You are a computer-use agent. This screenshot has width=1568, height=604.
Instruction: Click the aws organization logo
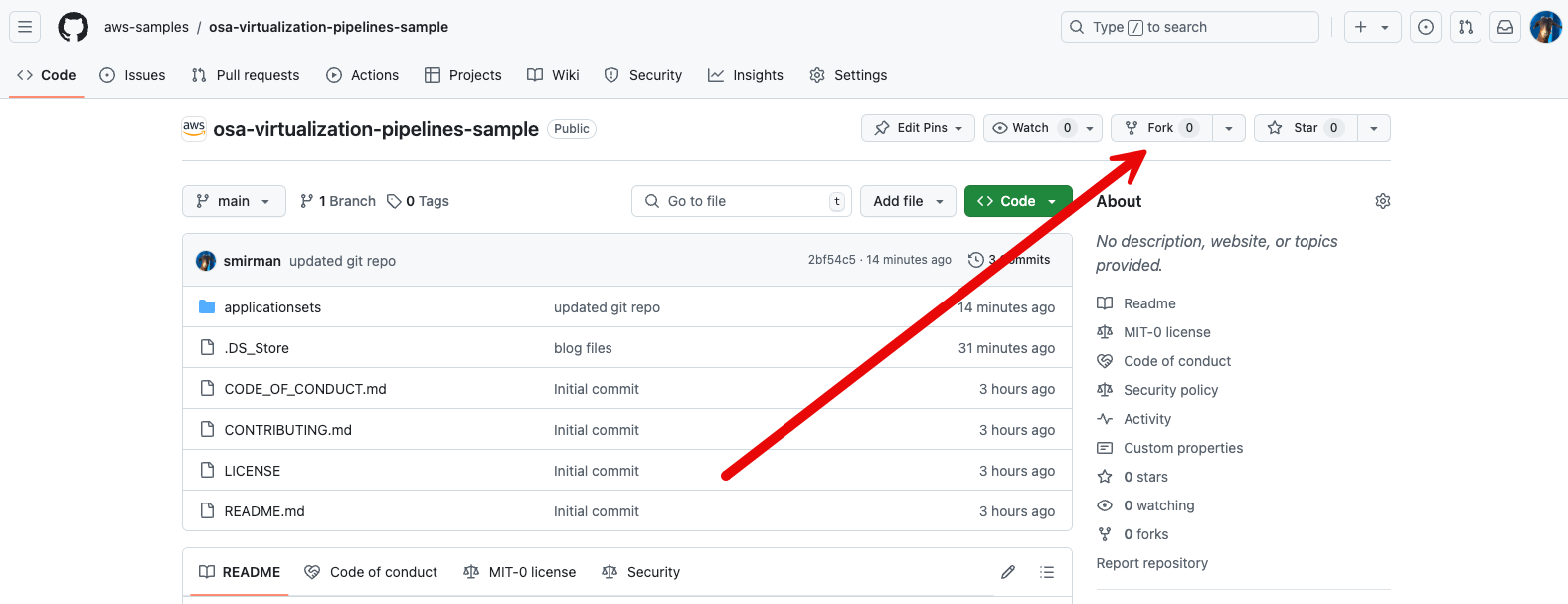(x=194, y=129)
